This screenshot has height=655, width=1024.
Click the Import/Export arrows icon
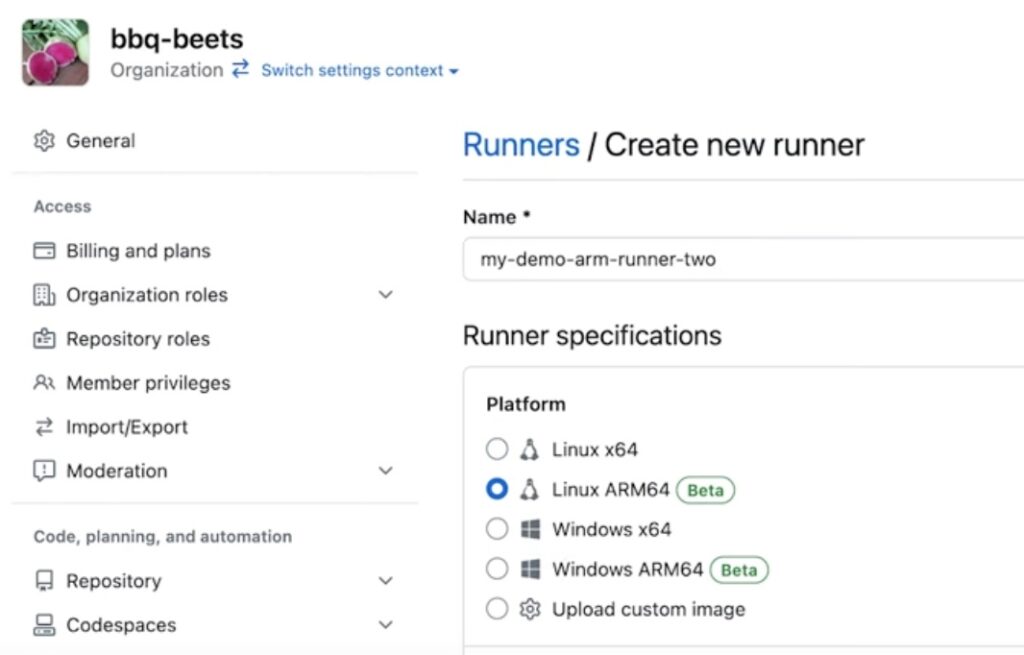click(x=44, y=426)
